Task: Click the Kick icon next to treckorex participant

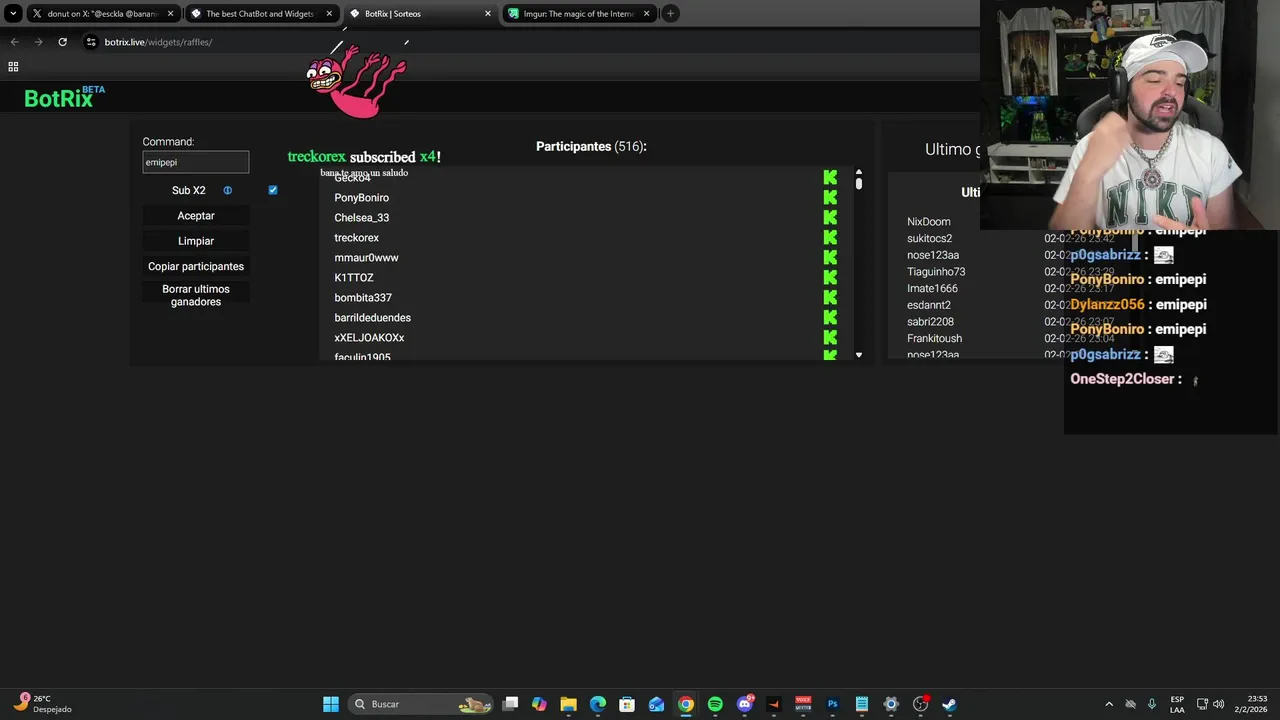Action: 830,237
